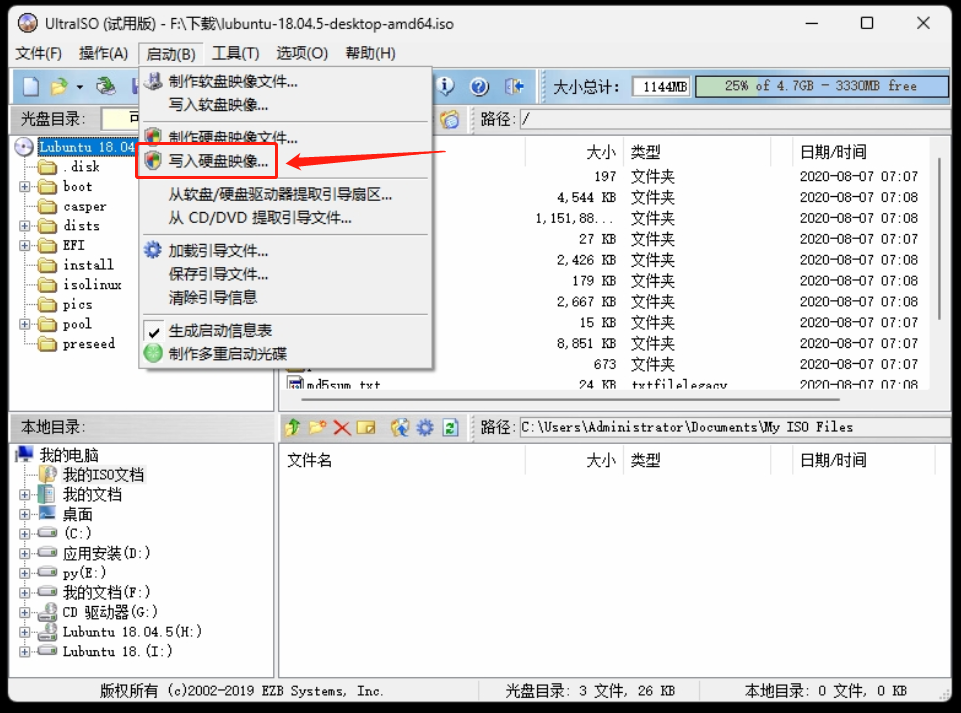
Task: Click the Add files icon in local toolbar
Action: (400, 427)
